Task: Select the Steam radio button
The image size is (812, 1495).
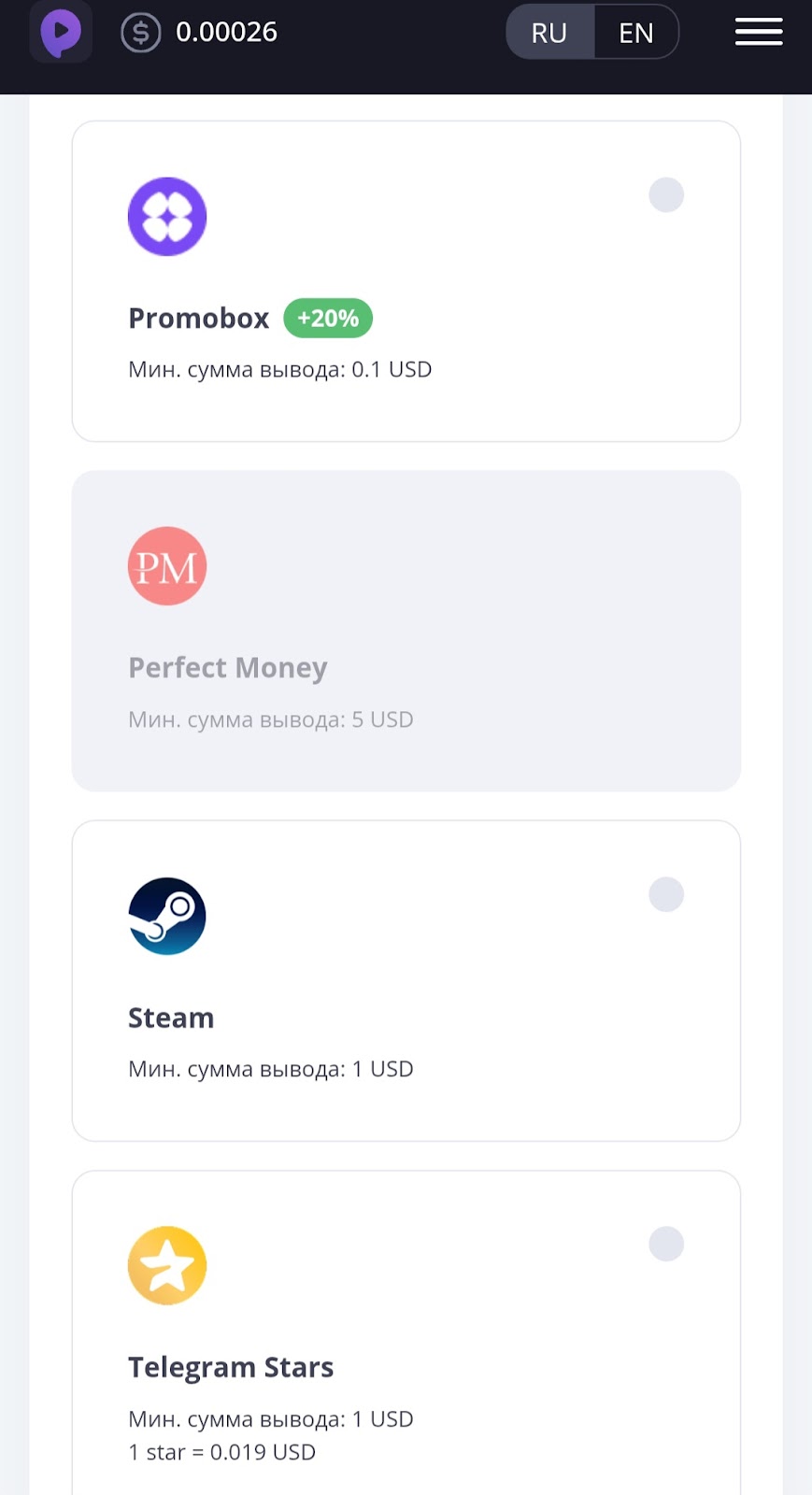Action: pos(666,894)
